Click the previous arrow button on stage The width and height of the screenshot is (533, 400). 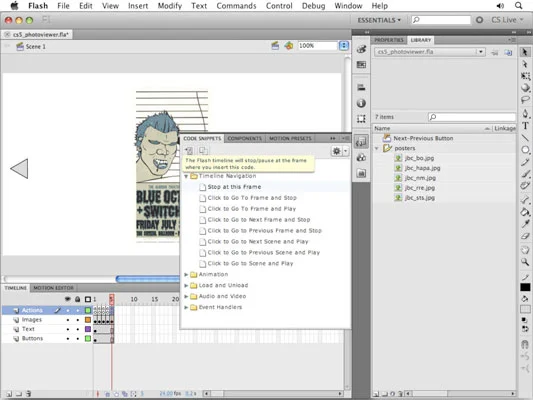(19, 169)
